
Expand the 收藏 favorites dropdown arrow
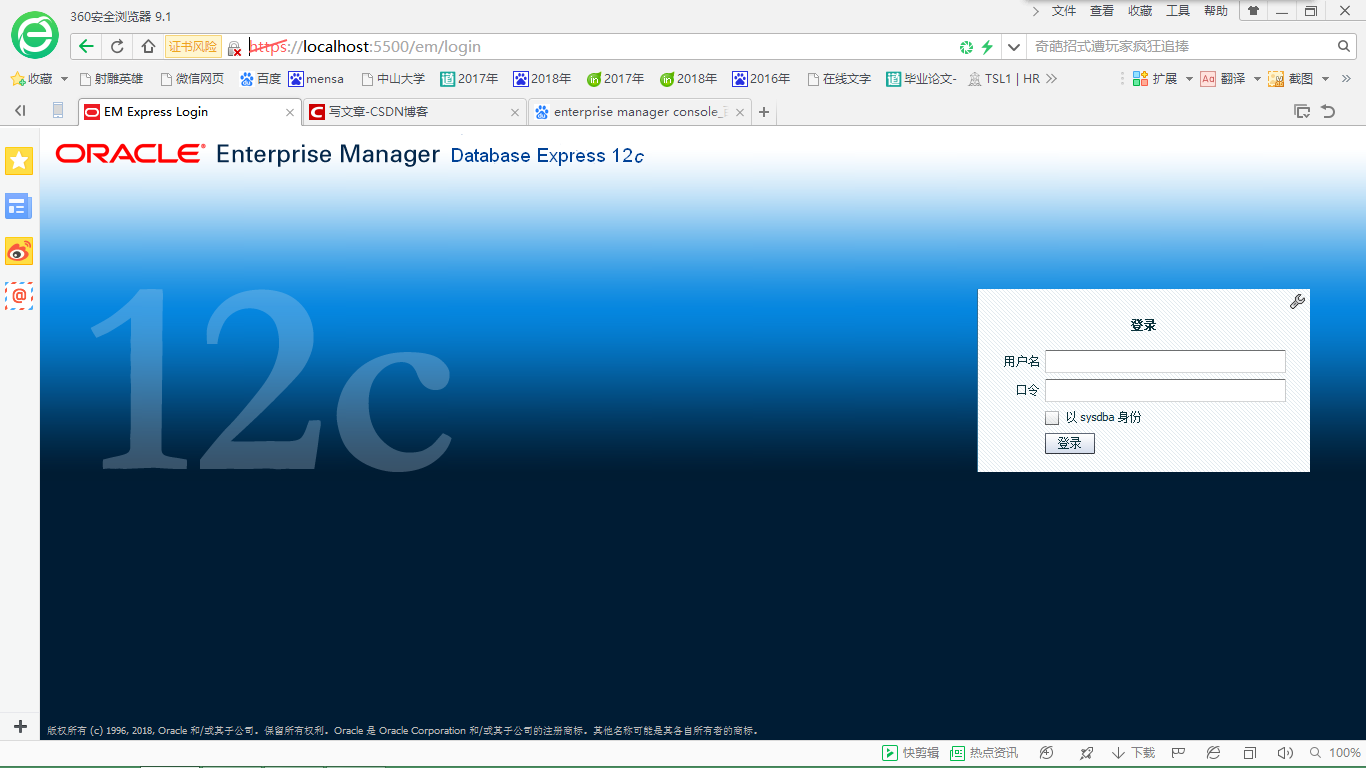(65, 79)
